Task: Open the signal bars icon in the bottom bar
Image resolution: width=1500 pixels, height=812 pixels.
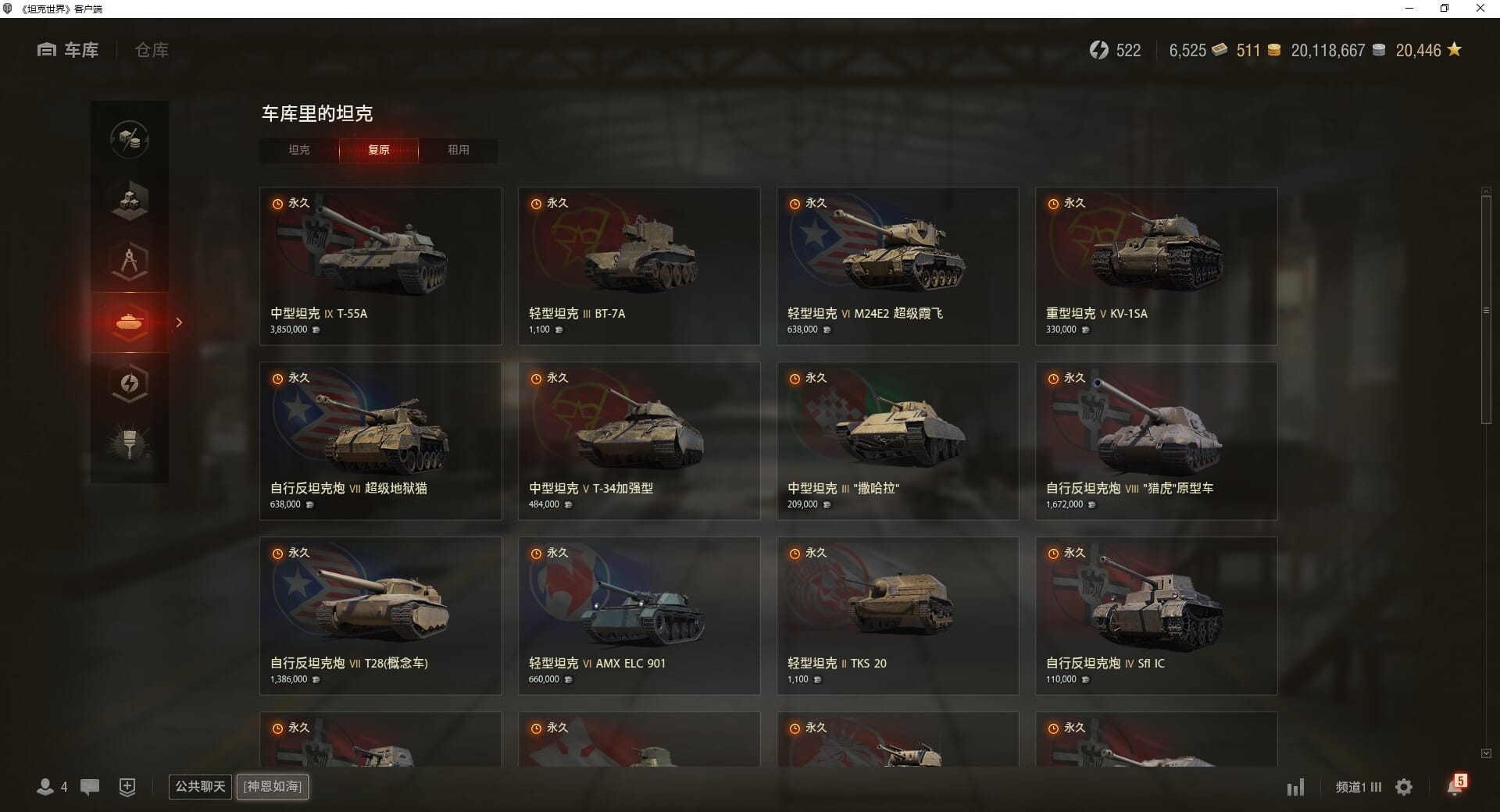Action: click(x=1295, y=787)
